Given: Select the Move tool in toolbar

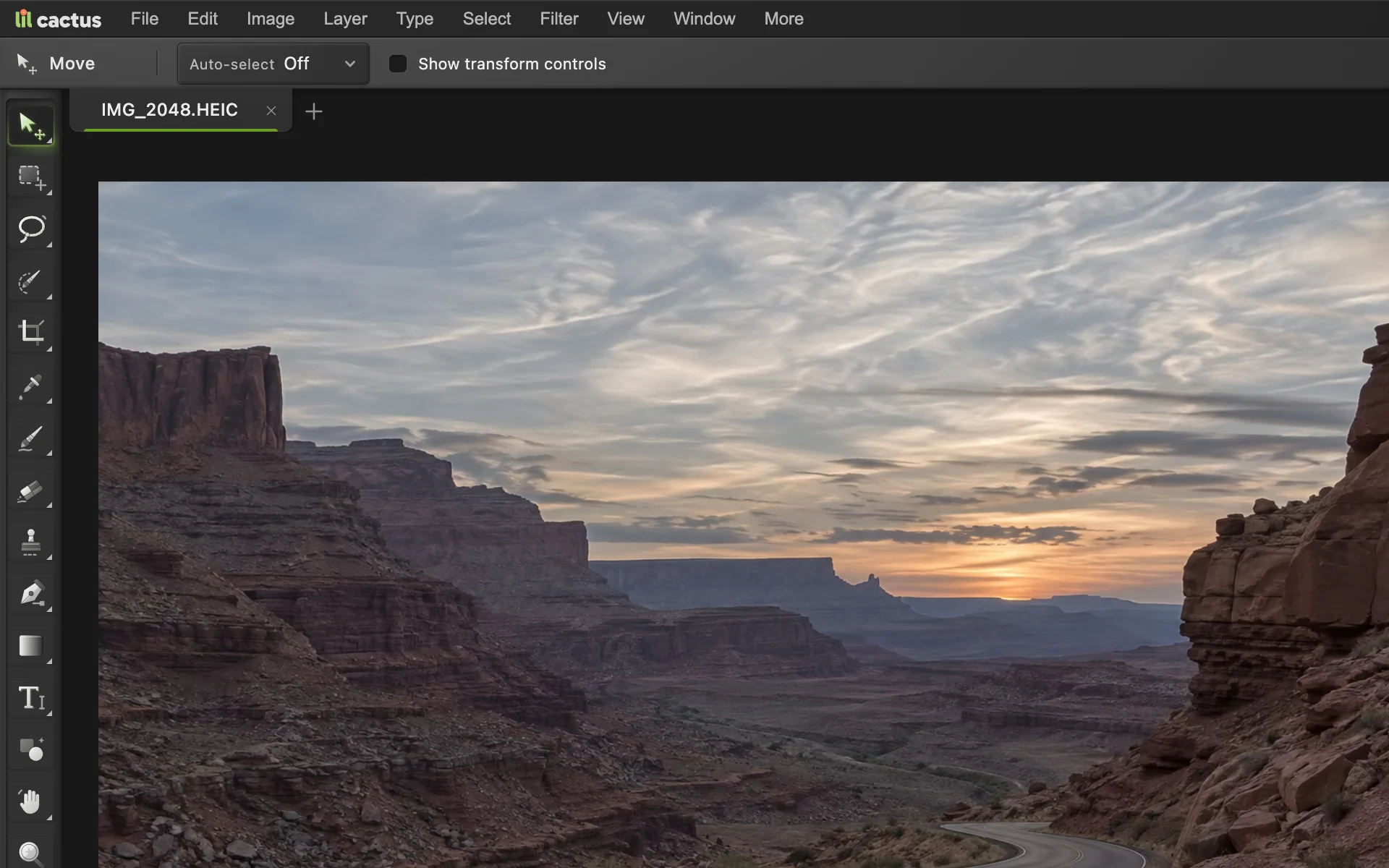Looking at the screenshot, I should coord(31,126).
